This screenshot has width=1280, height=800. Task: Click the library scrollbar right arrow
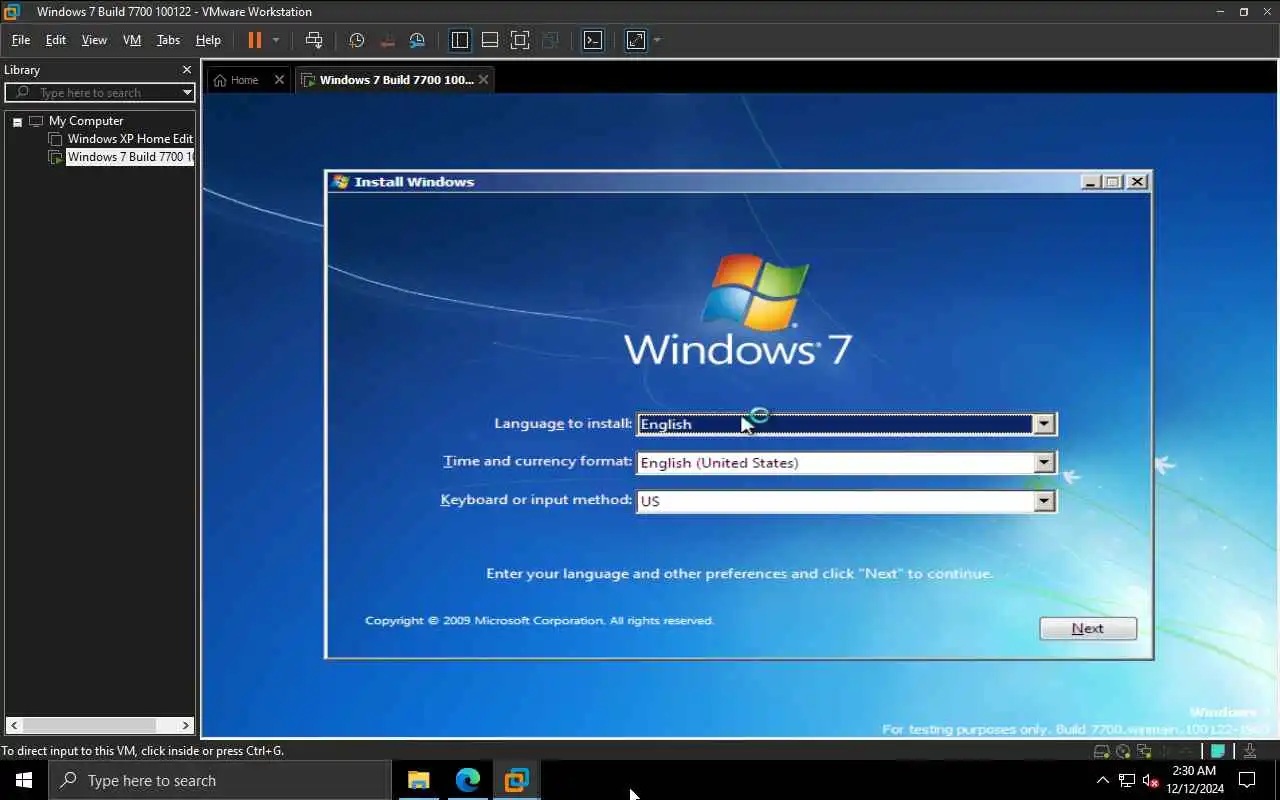click(x=186, y=725)
